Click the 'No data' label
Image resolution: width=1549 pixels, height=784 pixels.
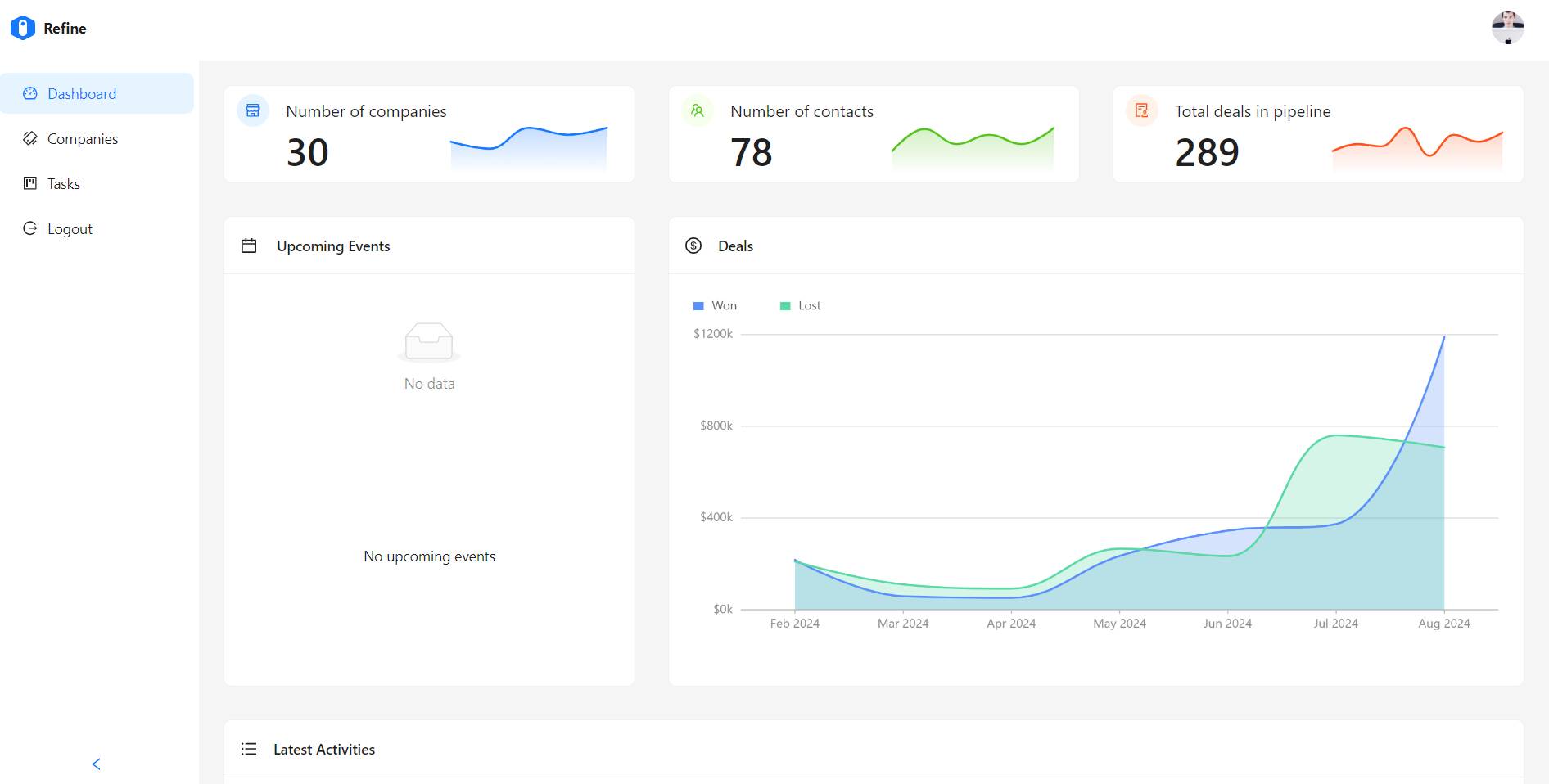coord(429,384)
